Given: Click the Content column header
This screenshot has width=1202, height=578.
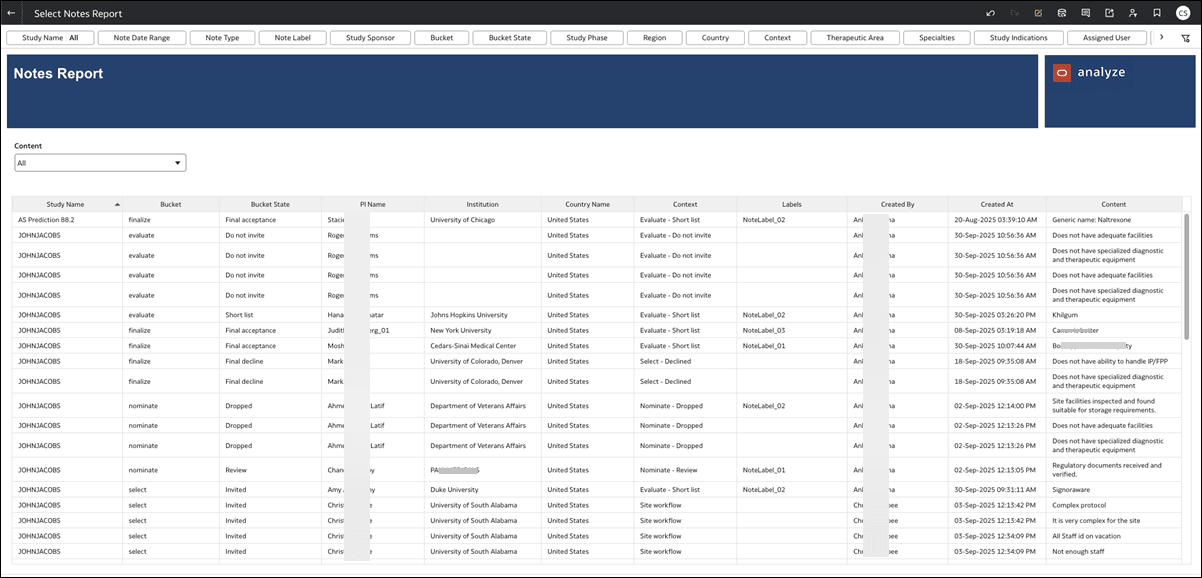Looking at the screenshot, I should pos(1113,204).
